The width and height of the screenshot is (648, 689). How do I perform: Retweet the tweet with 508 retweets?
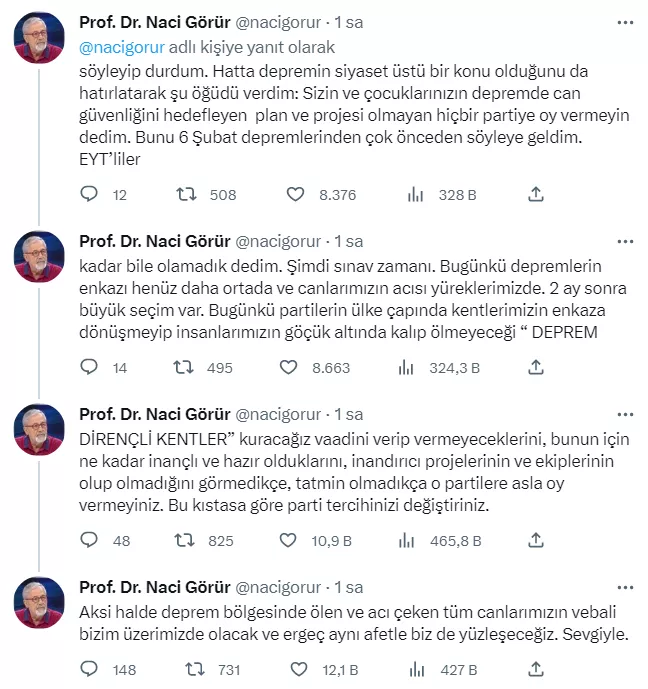[184, 195]
